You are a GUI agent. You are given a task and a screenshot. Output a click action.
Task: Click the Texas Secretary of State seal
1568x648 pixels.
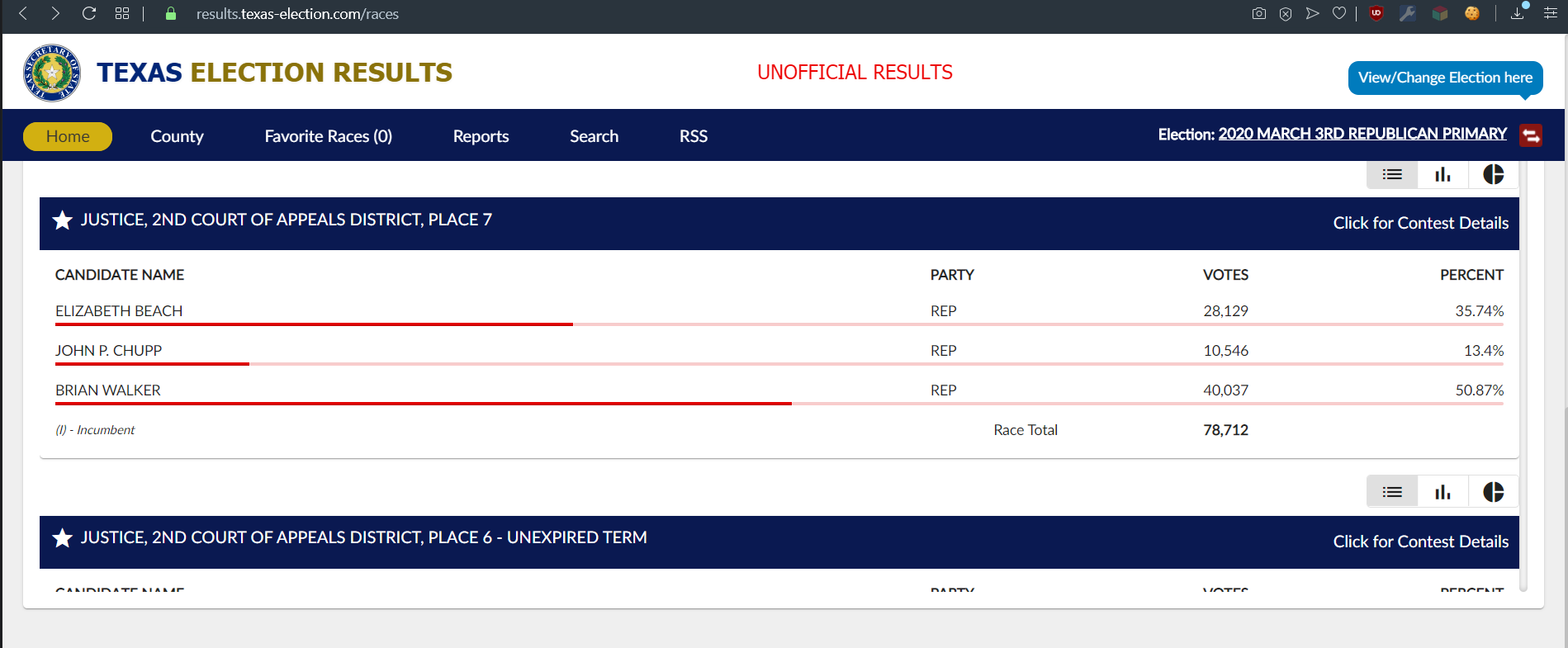[x=52, y=73]
